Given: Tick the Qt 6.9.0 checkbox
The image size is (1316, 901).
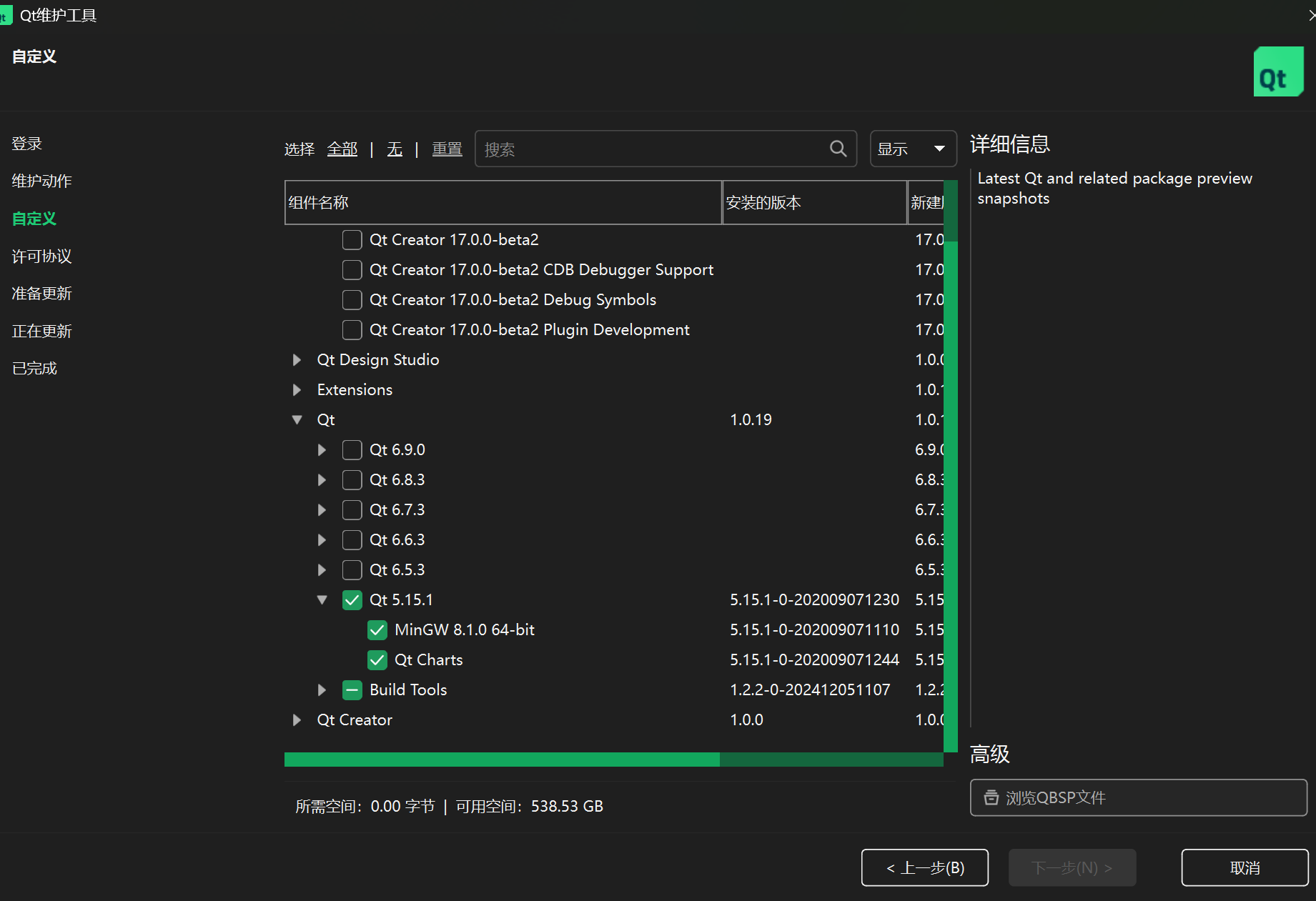Looking at the screenshot, I should (352, 450).
